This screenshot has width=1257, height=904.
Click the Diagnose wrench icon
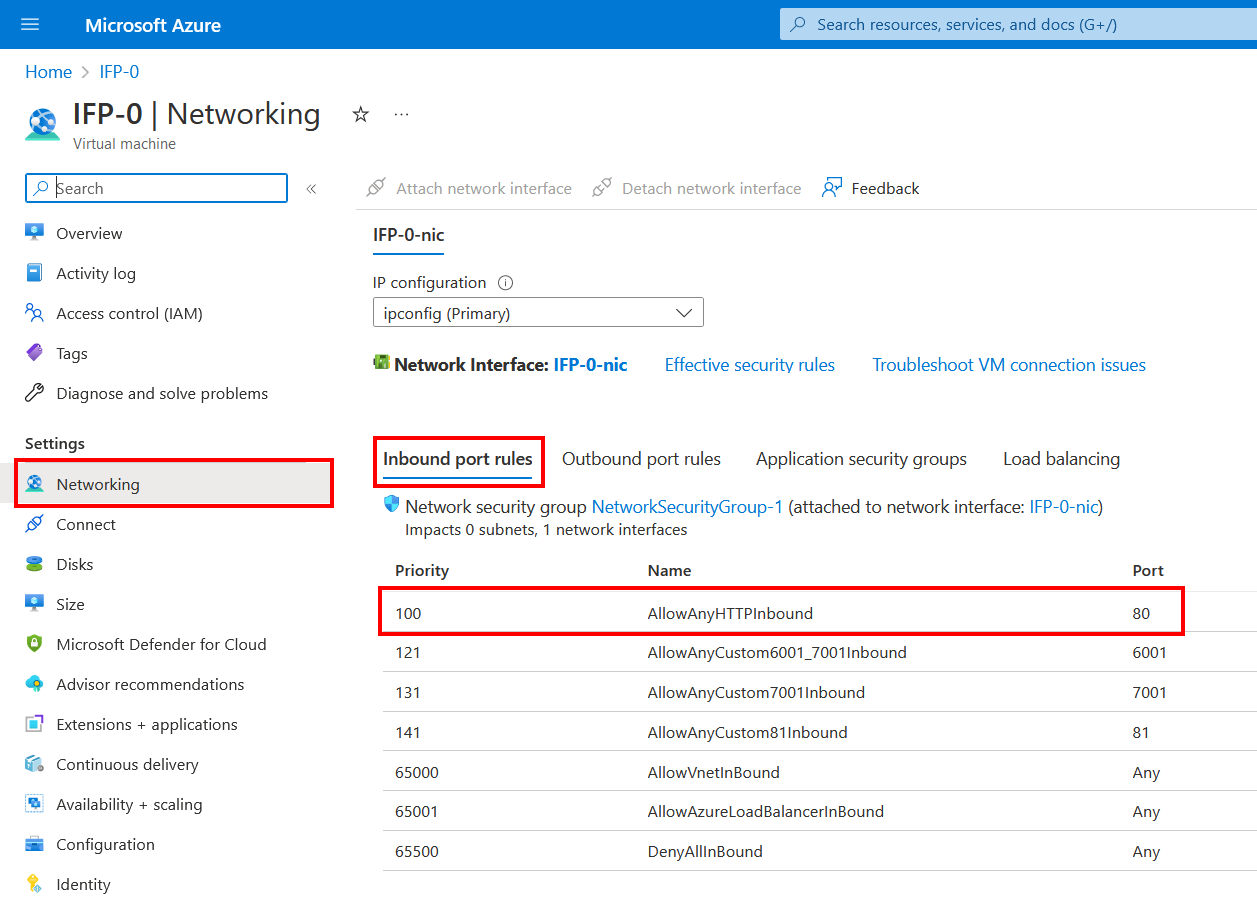point(35,393)
